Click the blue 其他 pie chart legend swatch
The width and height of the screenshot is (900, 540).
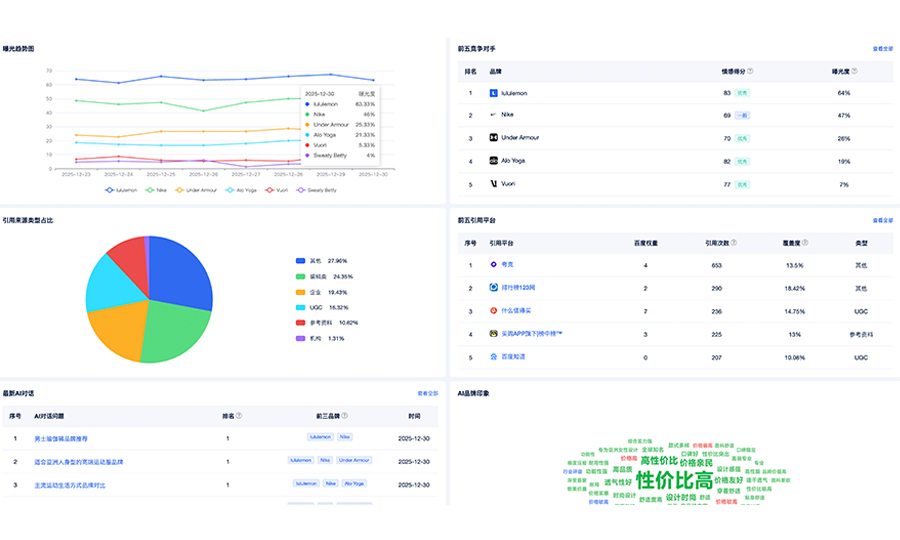coord(300,261)
